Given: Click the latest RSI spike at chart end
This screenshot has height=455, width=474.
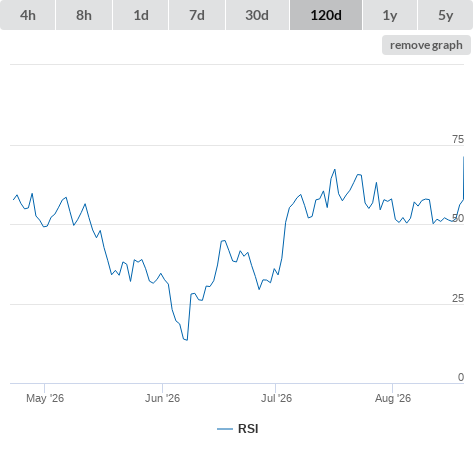Looking at the screenshot, I should (463, 157).
